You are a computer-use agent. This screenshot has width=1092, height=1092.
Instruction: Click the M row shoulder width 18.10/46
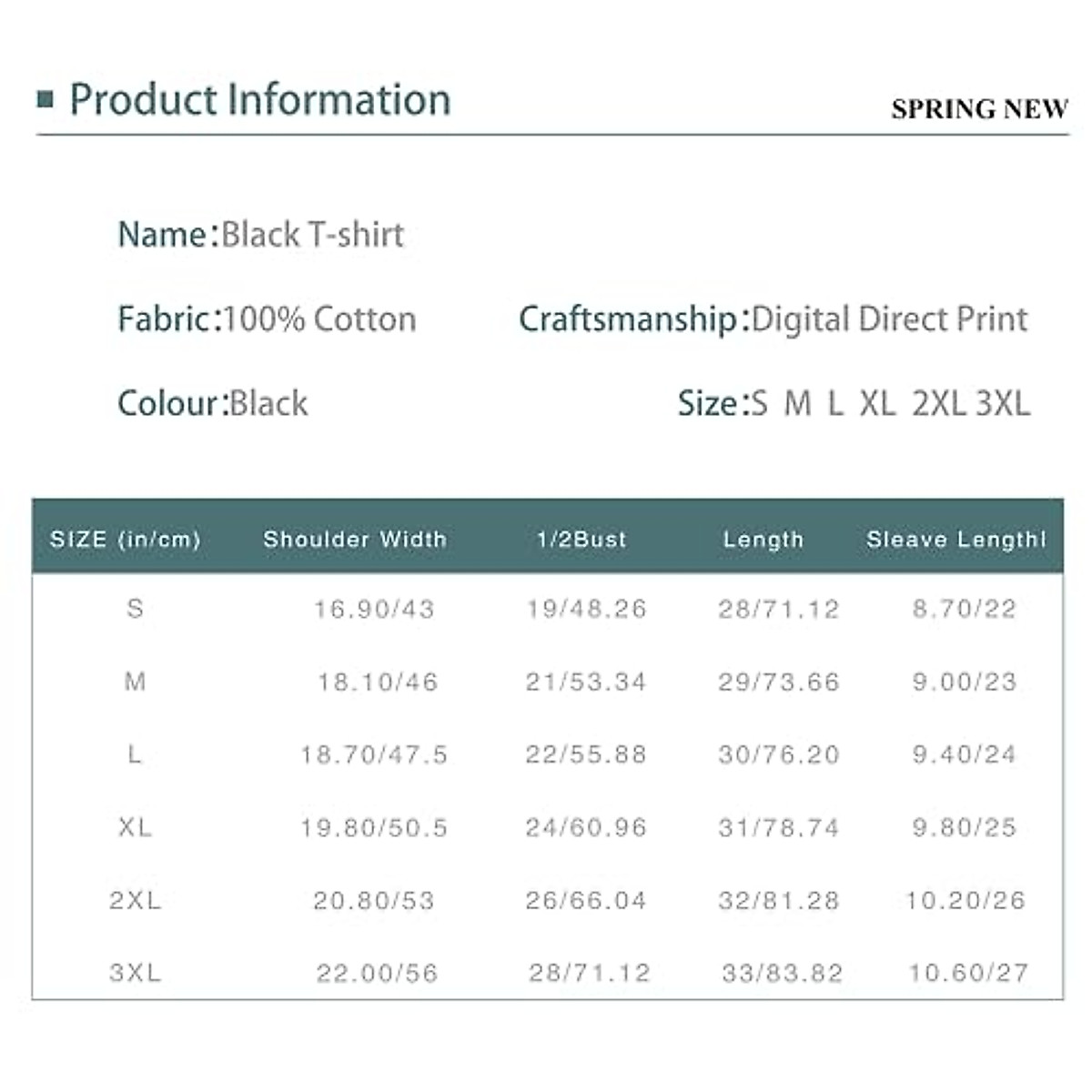378,682
